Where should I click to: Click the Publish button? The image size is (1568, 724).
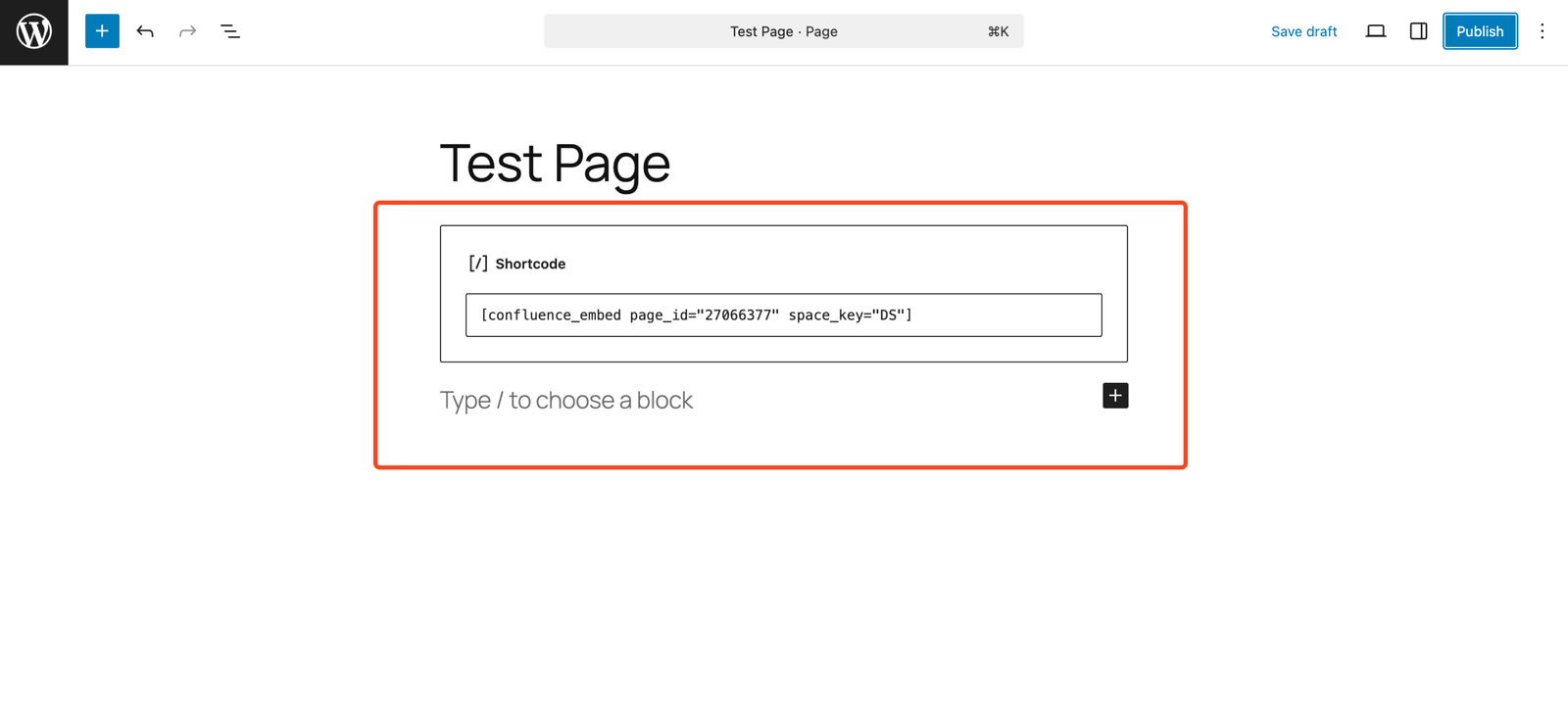pyautogui.click(x=1480, y=31)
